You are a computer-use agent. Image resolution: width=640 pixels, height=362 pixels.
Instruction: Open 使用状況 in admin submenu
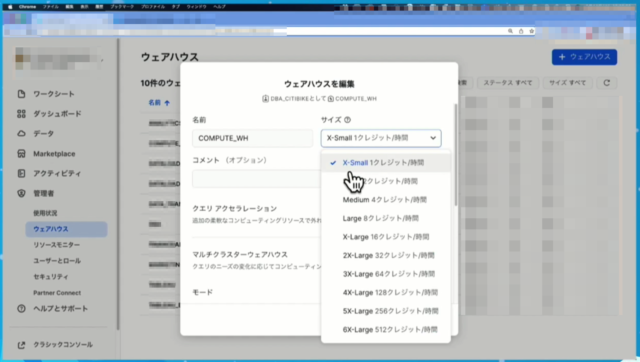pos(45,213)
